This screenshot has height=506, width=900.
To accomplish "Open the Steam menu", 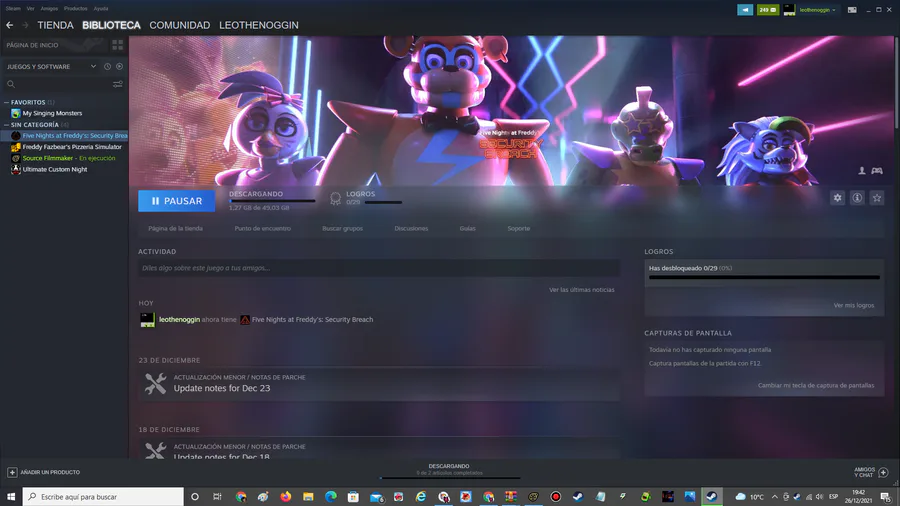I will [x=13, y=9].
